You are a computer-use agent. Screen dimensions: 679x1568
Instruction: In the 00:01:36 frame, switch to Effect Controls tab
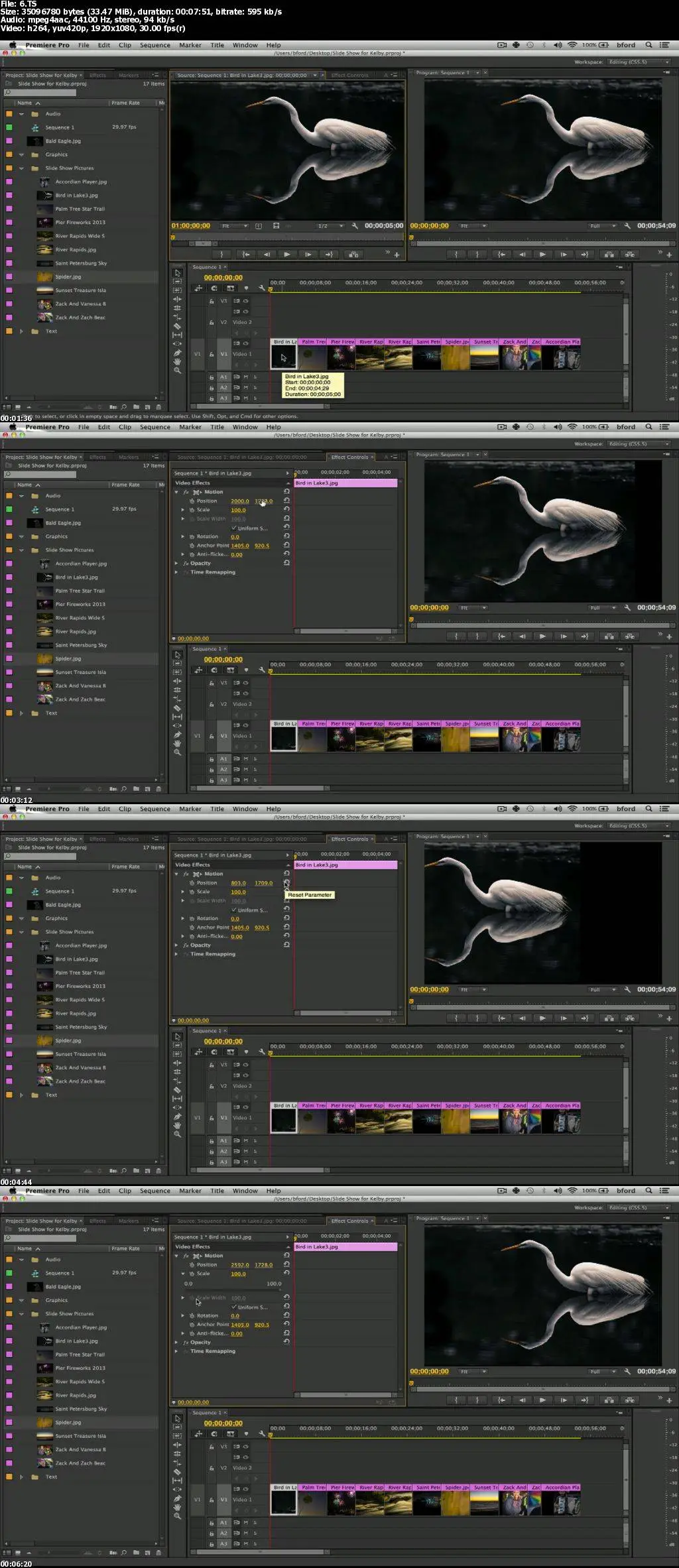pyautogui.click(x=349, y=75)
